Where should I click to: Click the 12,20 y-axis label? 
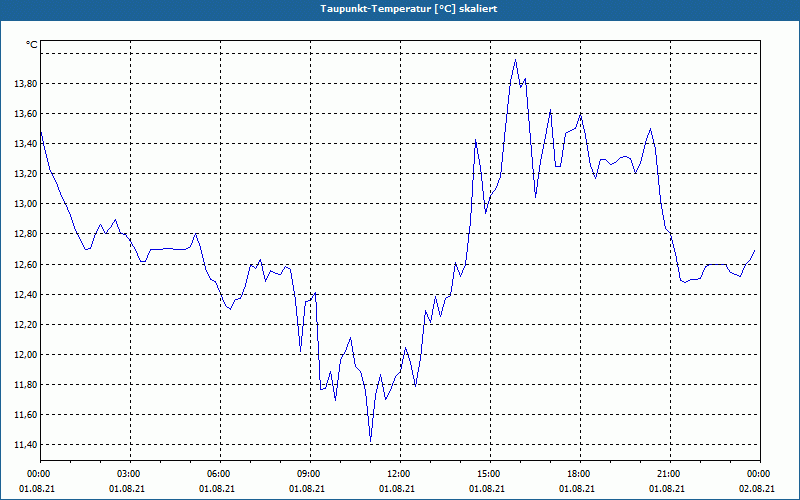coord(26,324)
